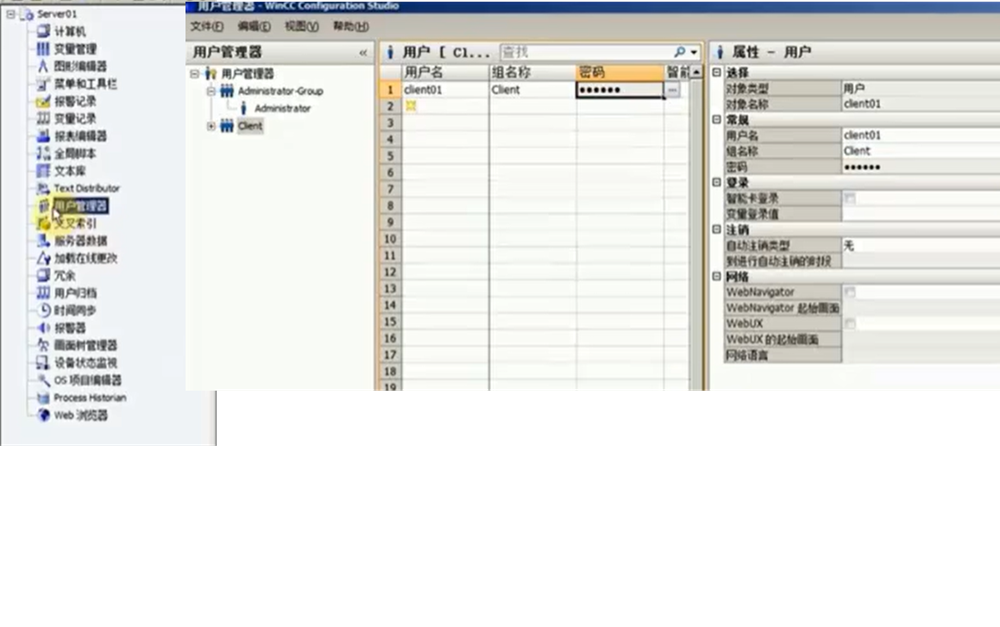Click the user table vertical scrollbar up arrow
This screenshot has height=627, width=1000.
[x=696, y=72]
